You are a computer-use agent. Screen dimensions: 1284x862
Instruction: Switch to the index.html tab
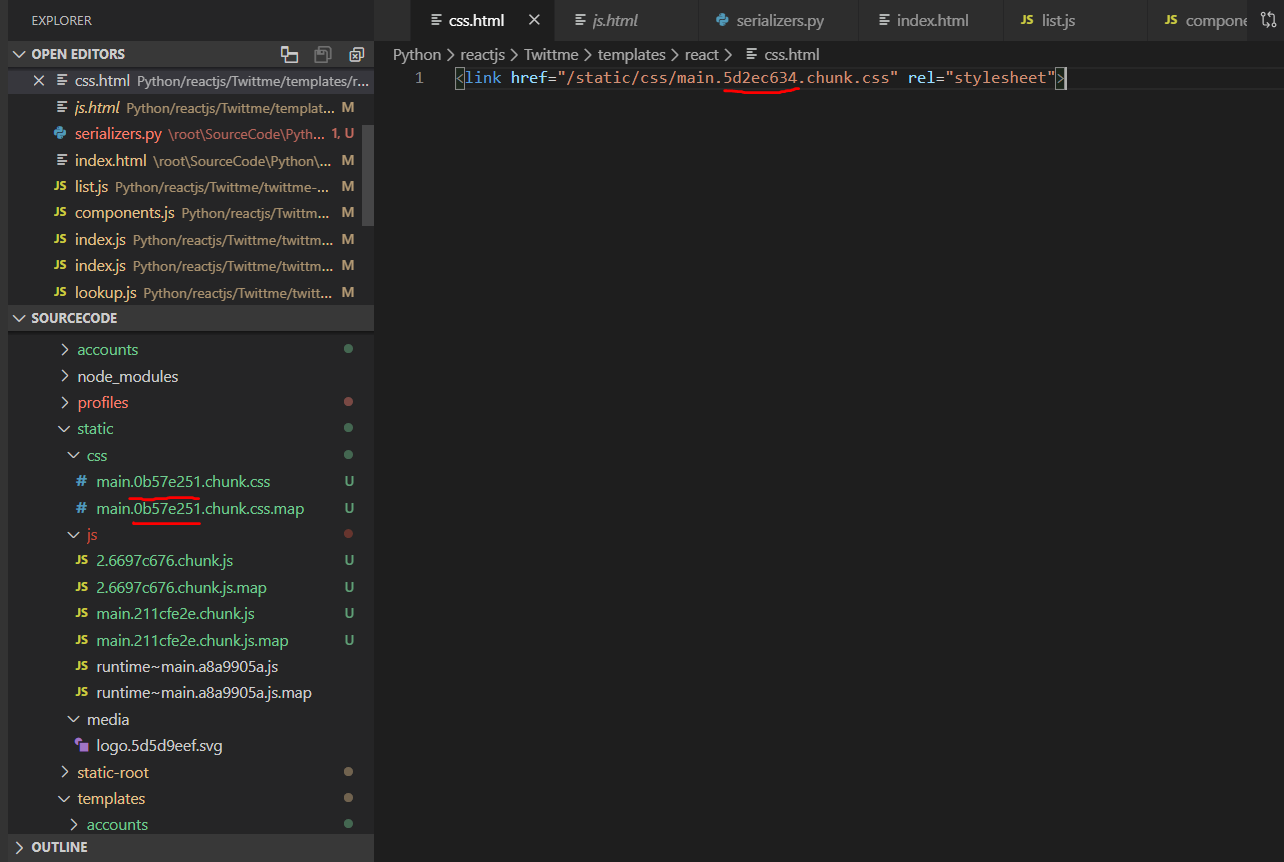pos(932,21)
